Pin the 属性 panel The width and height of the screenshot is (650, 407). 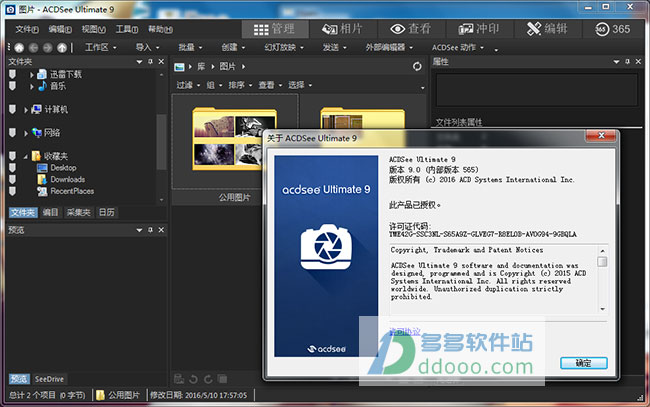628,62
